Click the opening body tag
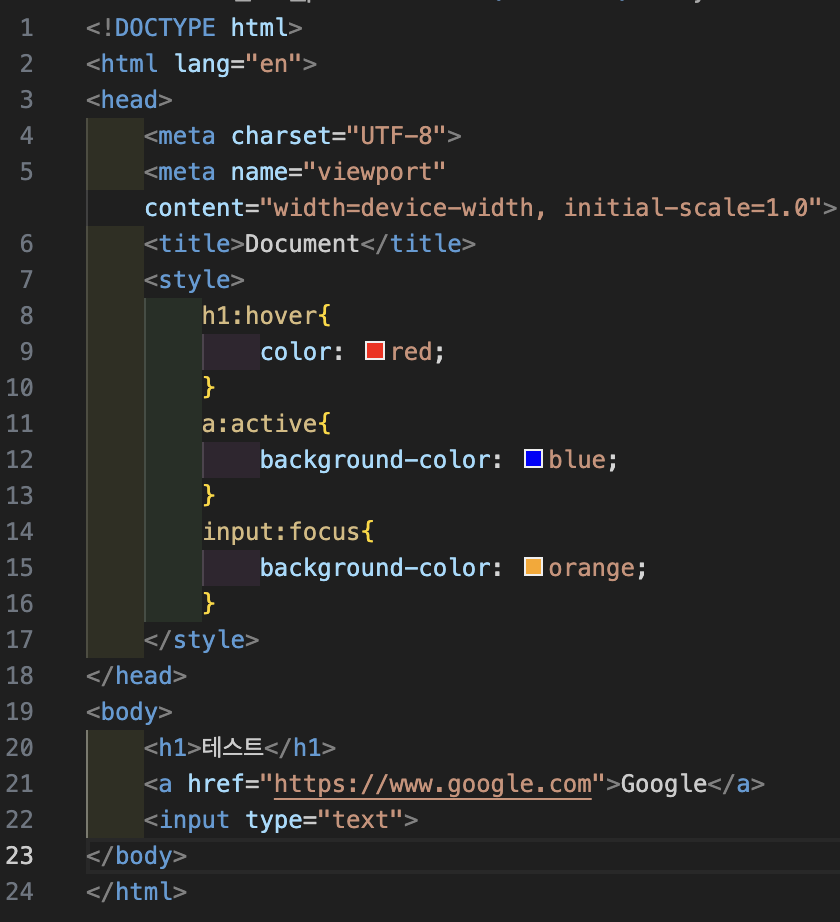This screenshot has height=922, width=840. 129,712
